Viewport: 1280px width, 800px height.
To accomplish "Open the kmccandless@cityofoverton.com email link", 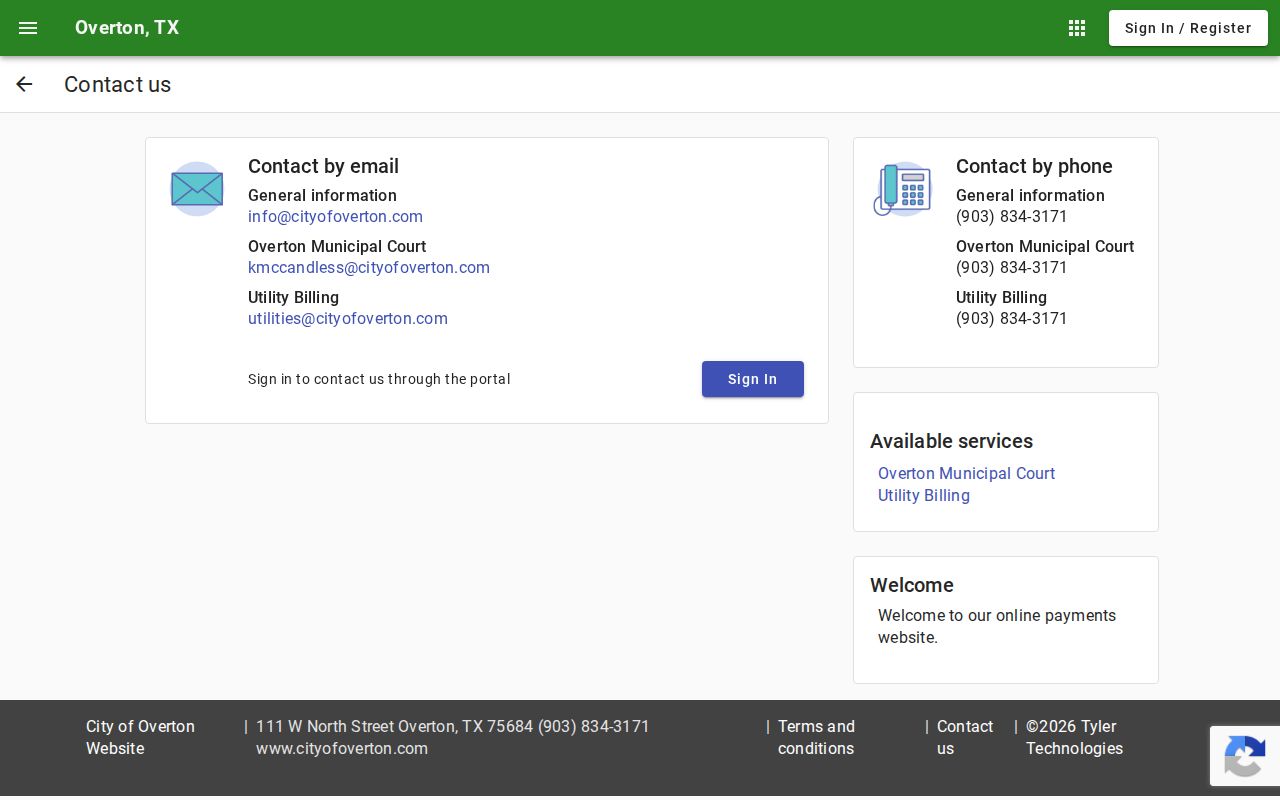I will click(x=369, y=267).
